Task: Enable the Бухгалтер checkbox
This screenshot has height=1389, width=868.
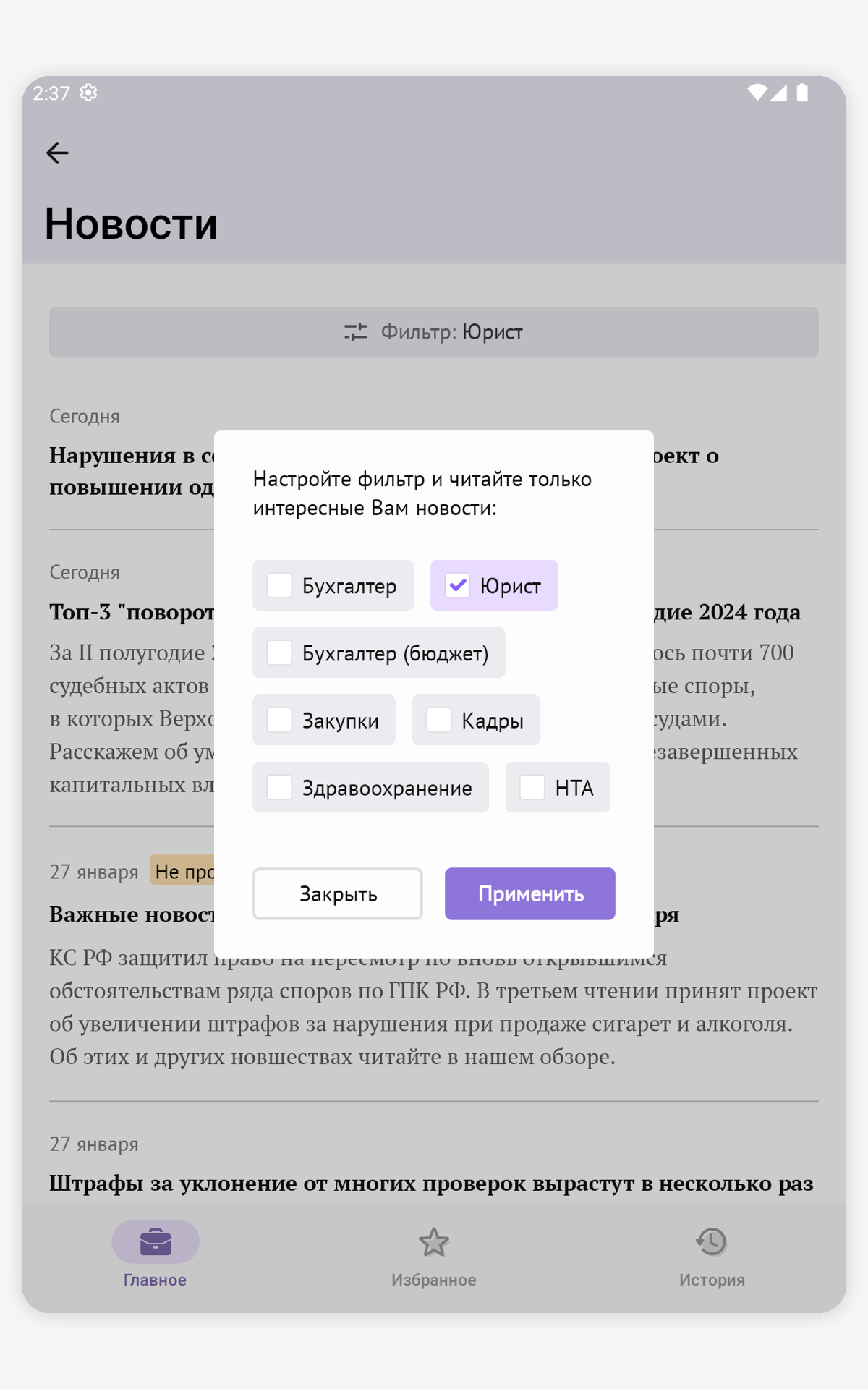Action: (x=279, y=585)
